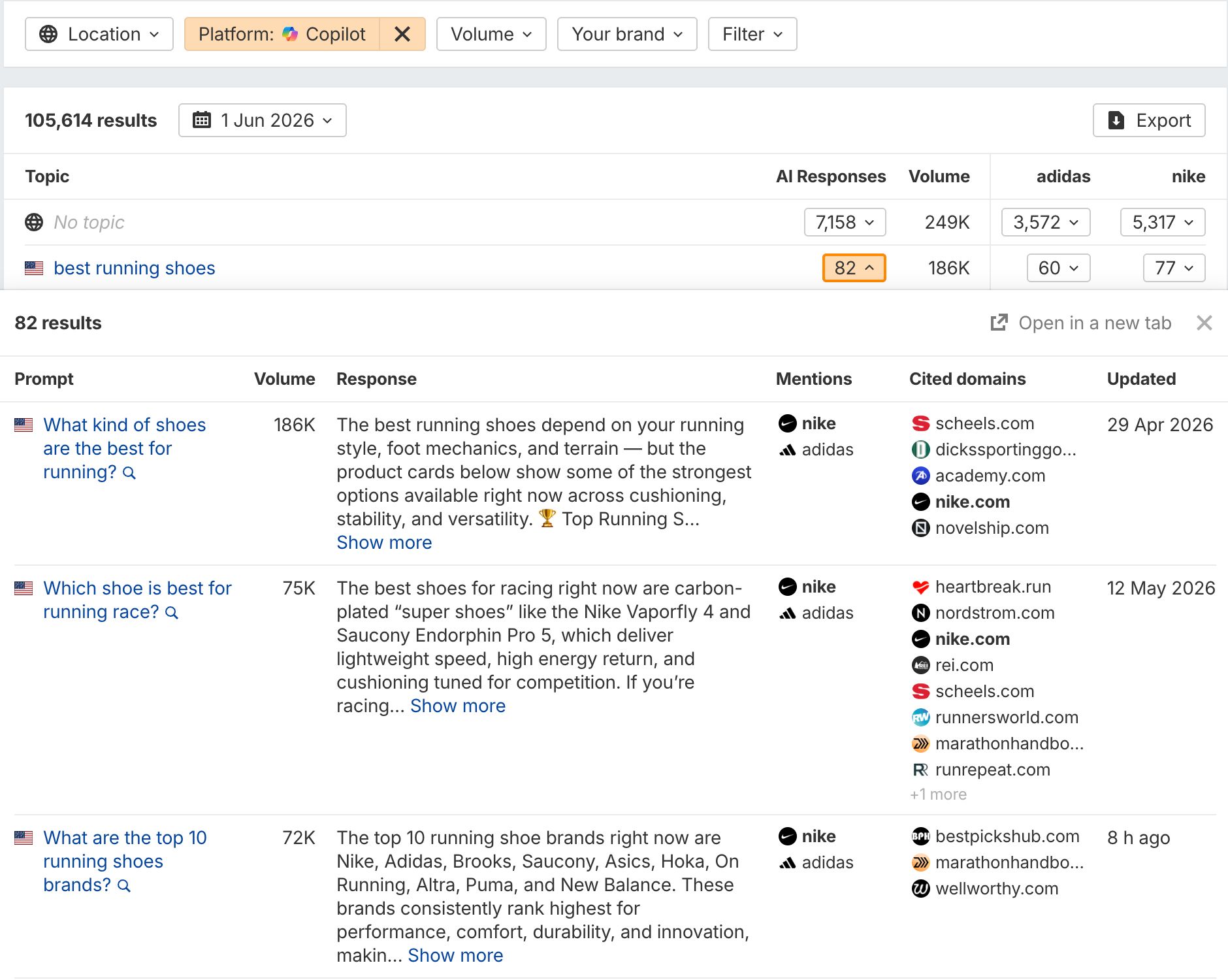The width and height of the screenshot is (1228, 980).
Task: Collapse the 82 AI responses panel
Action: click(854, 268)
